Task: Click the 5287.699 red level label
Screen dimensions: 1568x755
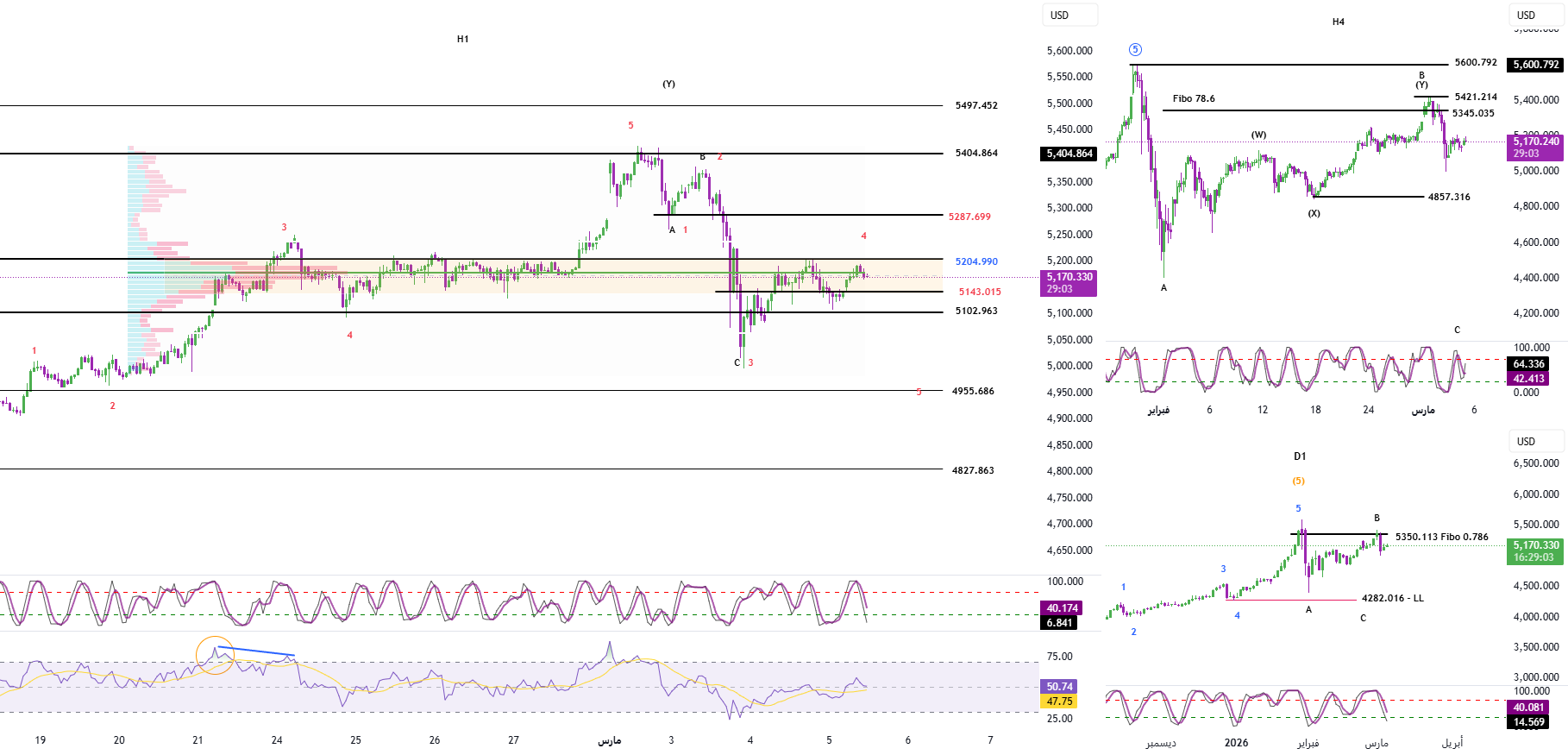Action: point(969,217)
